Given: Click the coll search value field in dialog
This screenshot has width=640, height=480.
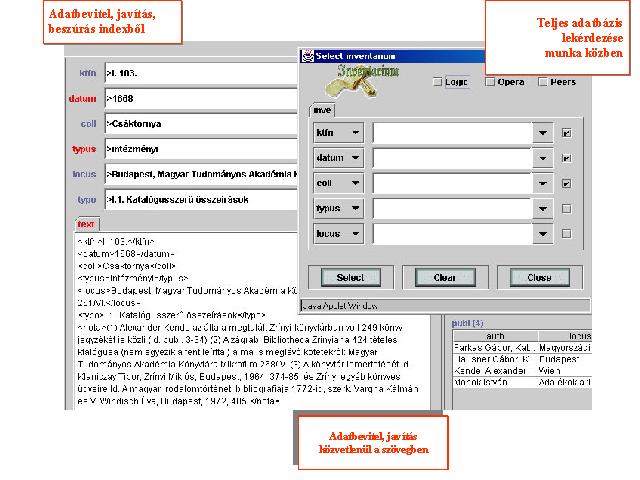Looking at the screenshot, I should coord(452,184).
